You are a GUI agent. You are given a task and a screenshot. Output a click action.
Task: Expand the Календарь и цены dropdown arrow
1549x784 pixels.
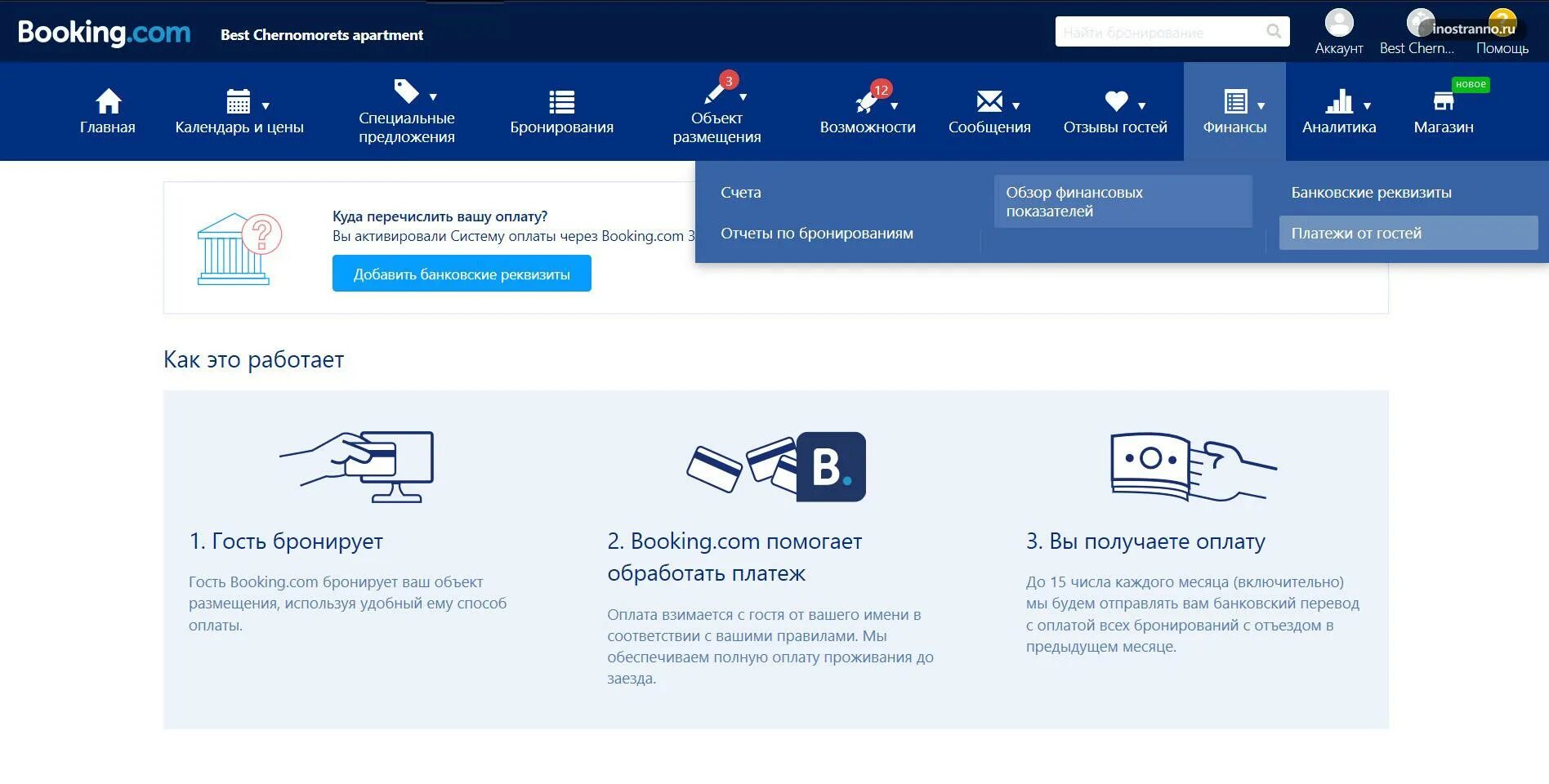click(x=266, y=106)
